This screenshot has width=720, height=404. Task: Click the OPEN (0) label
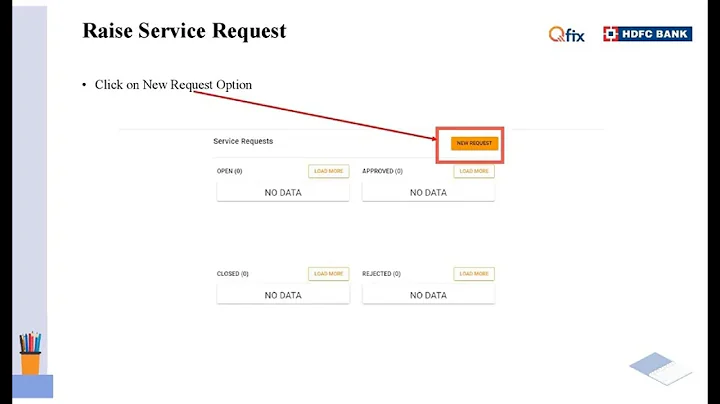click(229, 171)
